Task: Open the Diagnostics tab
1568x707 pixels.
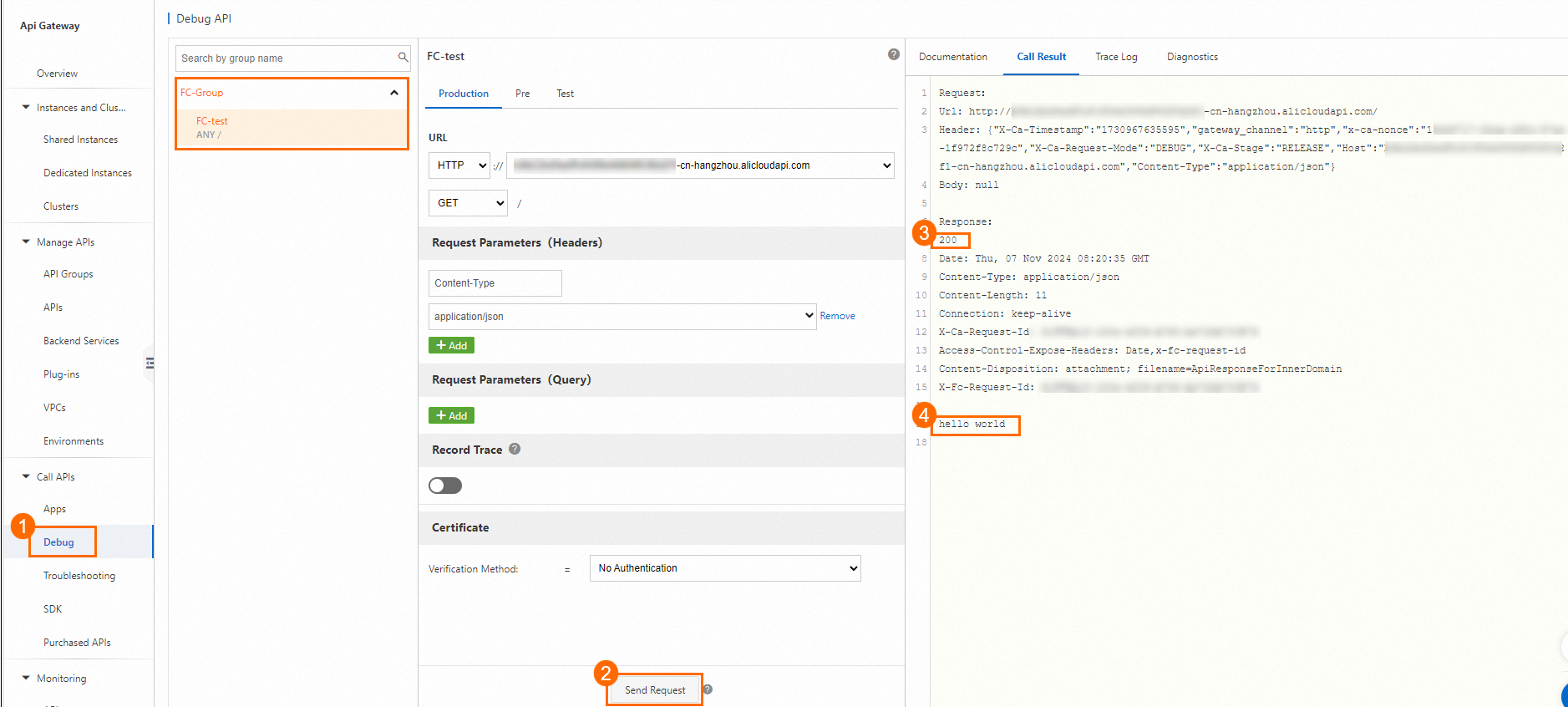Action: tap(1192, 57)
